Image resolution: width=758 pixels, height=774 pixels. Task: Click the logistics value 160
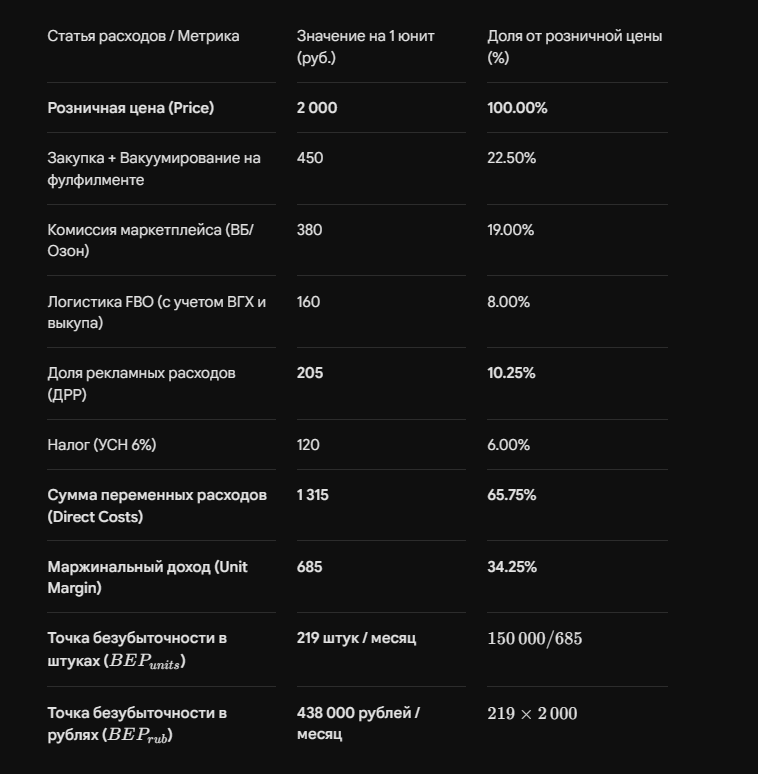(x=308, y=302)
